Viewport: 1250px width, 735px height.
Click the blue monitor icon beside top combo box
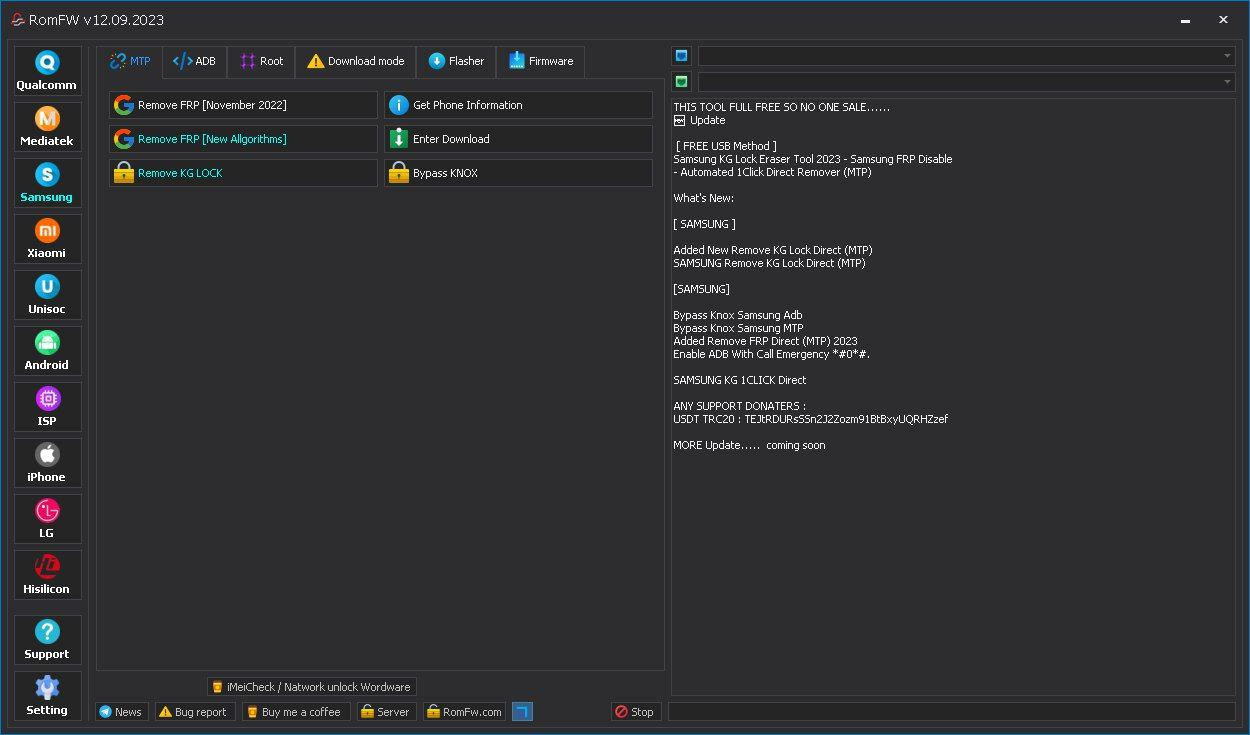coord(681,56)
